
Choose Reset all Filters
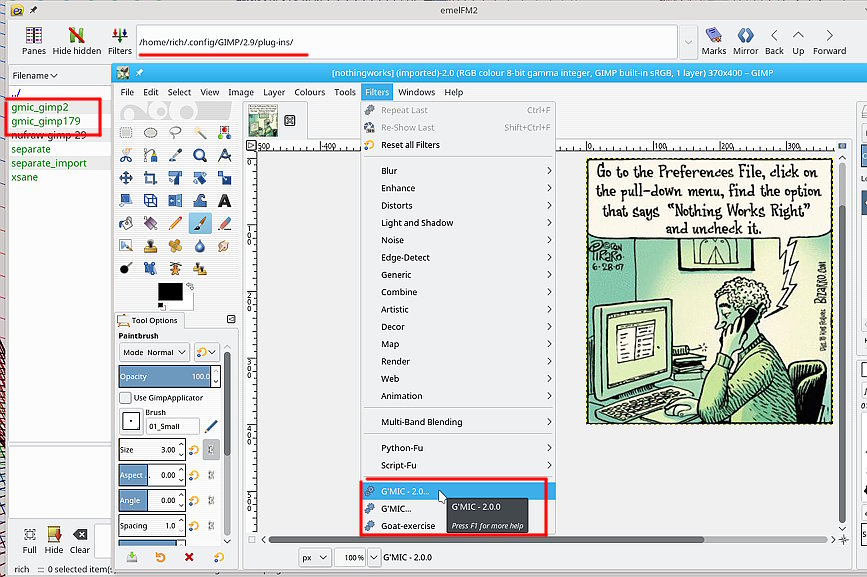tap(458, 145)
